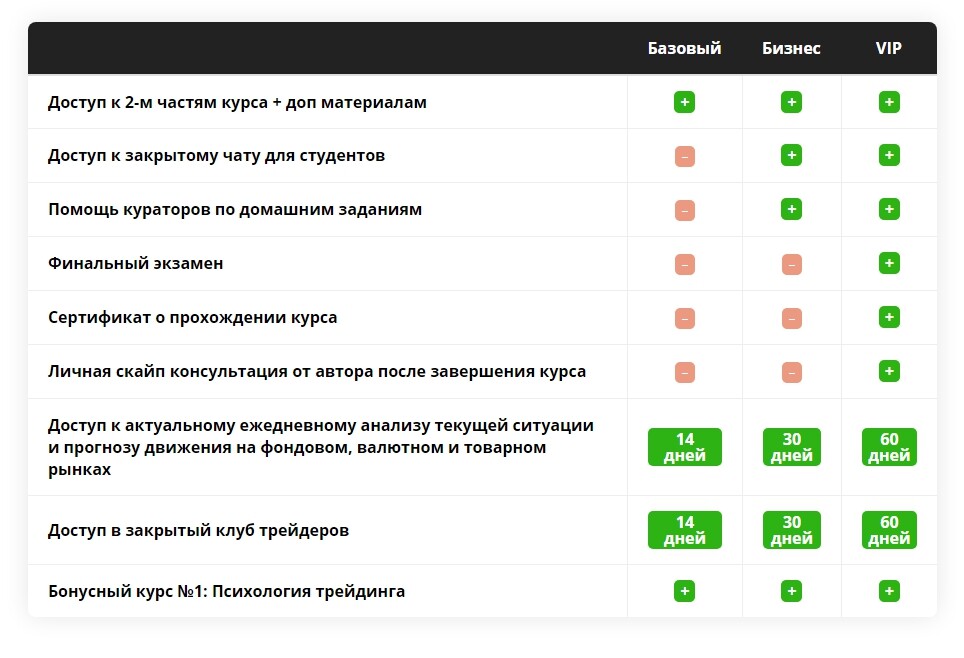964x658 pixels.
Task: Click the Базовый minus icon for Skype consultation
Action: click(x=684, y=372)
